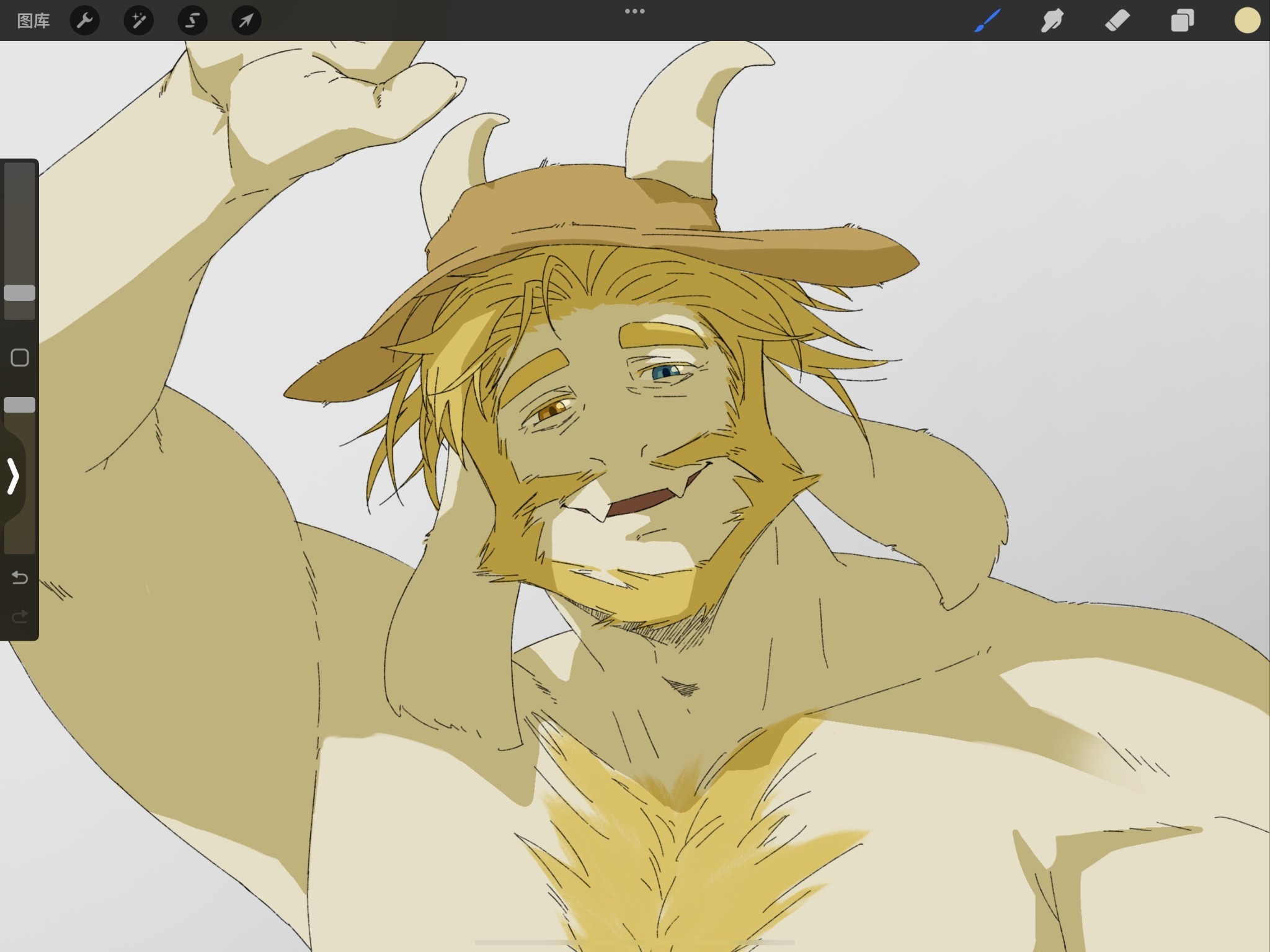Click the brush size slider handle
The image size is (1270, 952).
[x=19, y=293]
